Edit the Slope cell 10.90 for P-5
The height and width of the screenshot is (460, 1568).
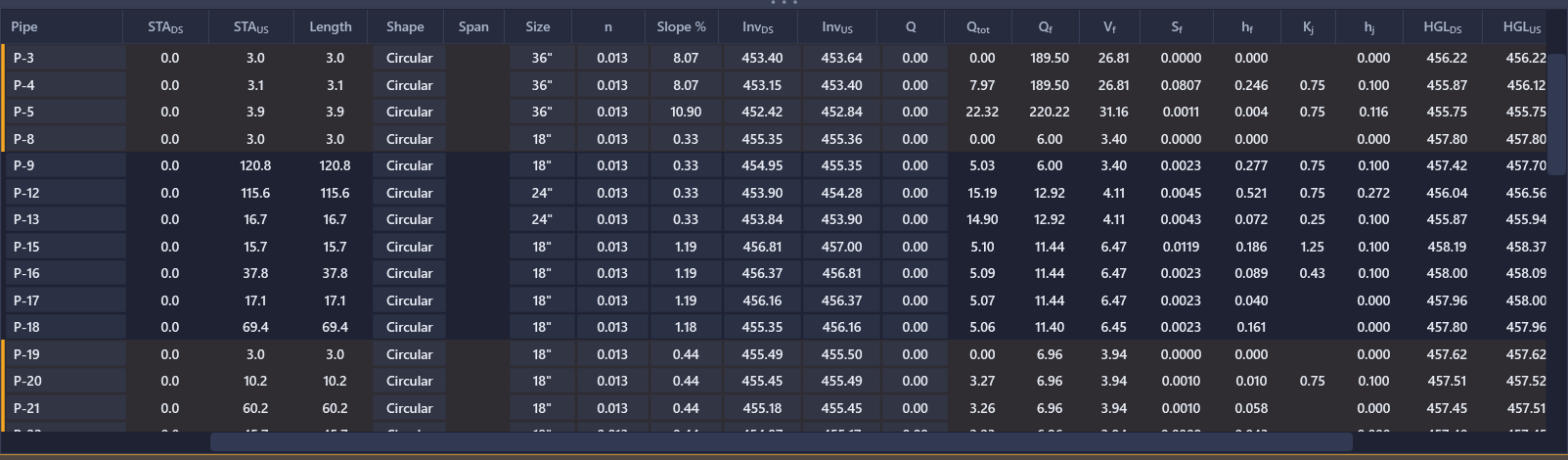(686, 112)
